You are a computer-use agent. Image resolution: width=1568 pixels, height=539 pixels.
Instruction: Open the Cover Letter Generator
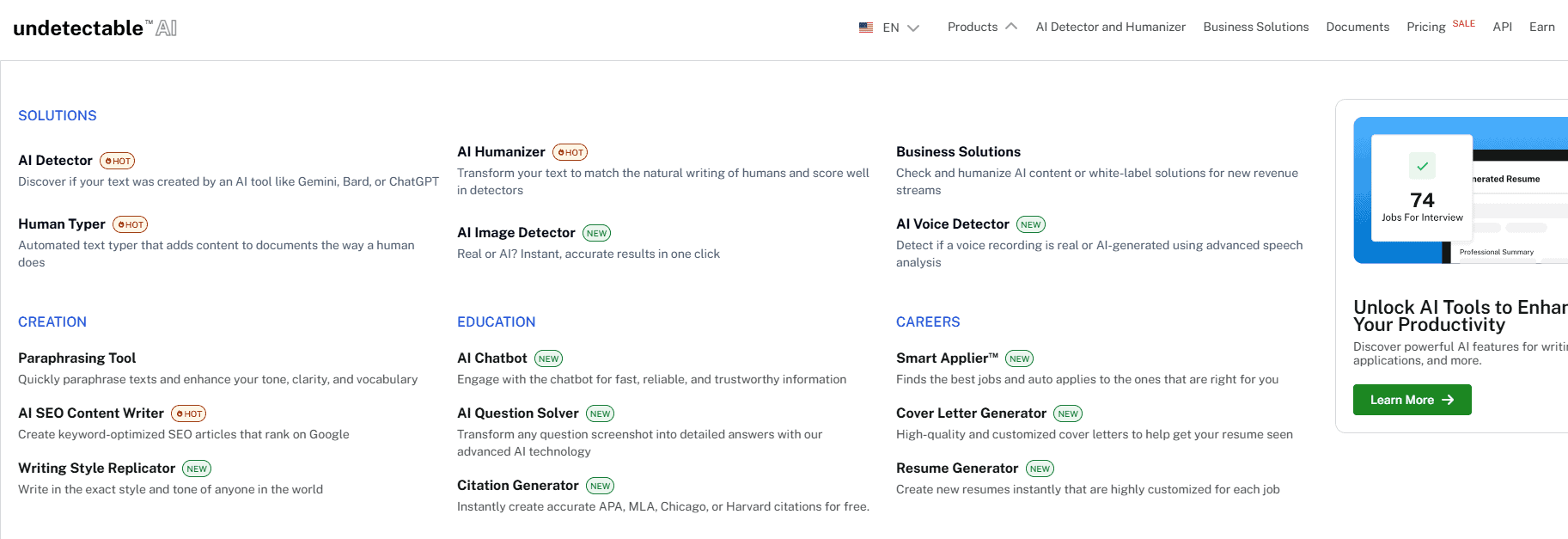pos(971,413)
